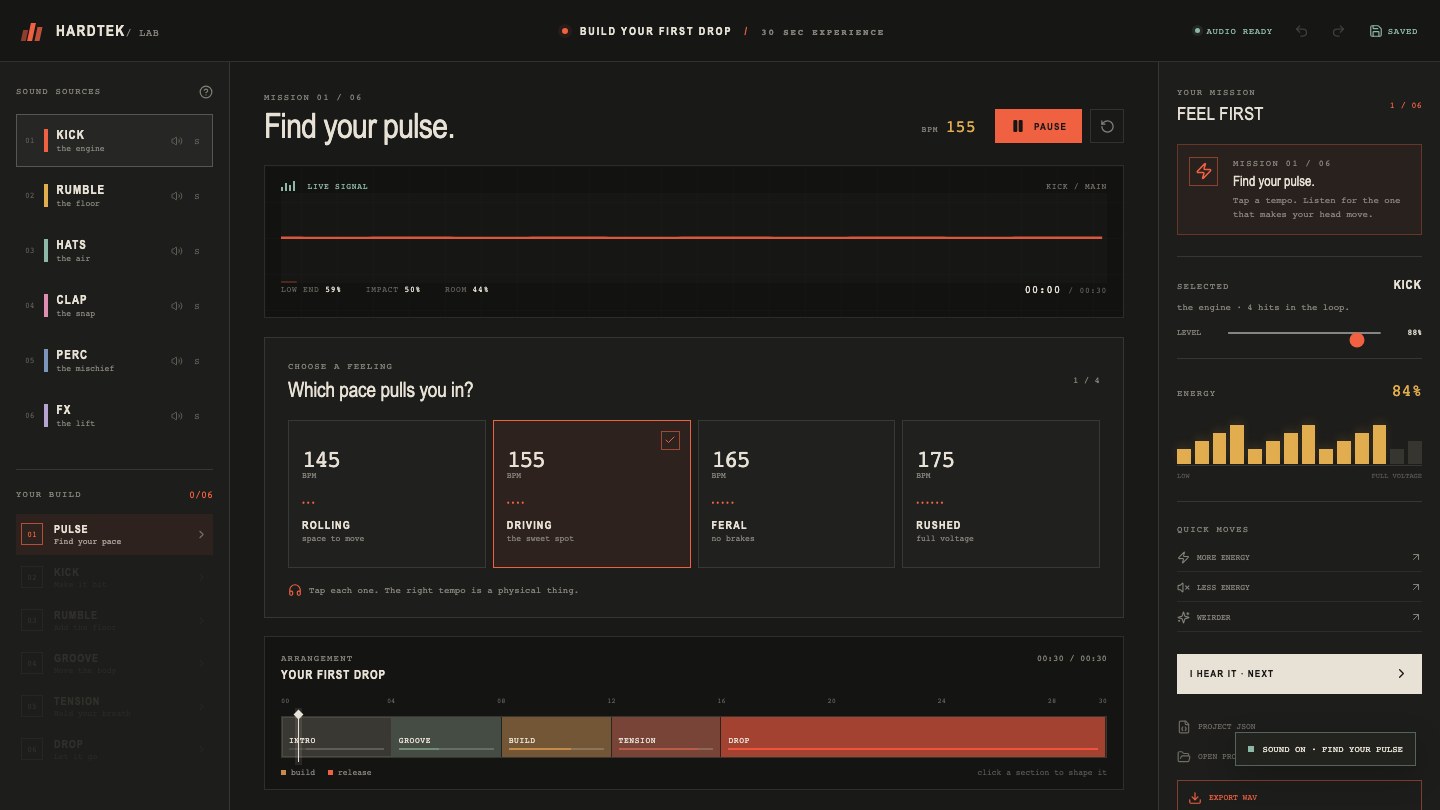
Task: Click I Hear It Next button
Action: [1299, 674]
